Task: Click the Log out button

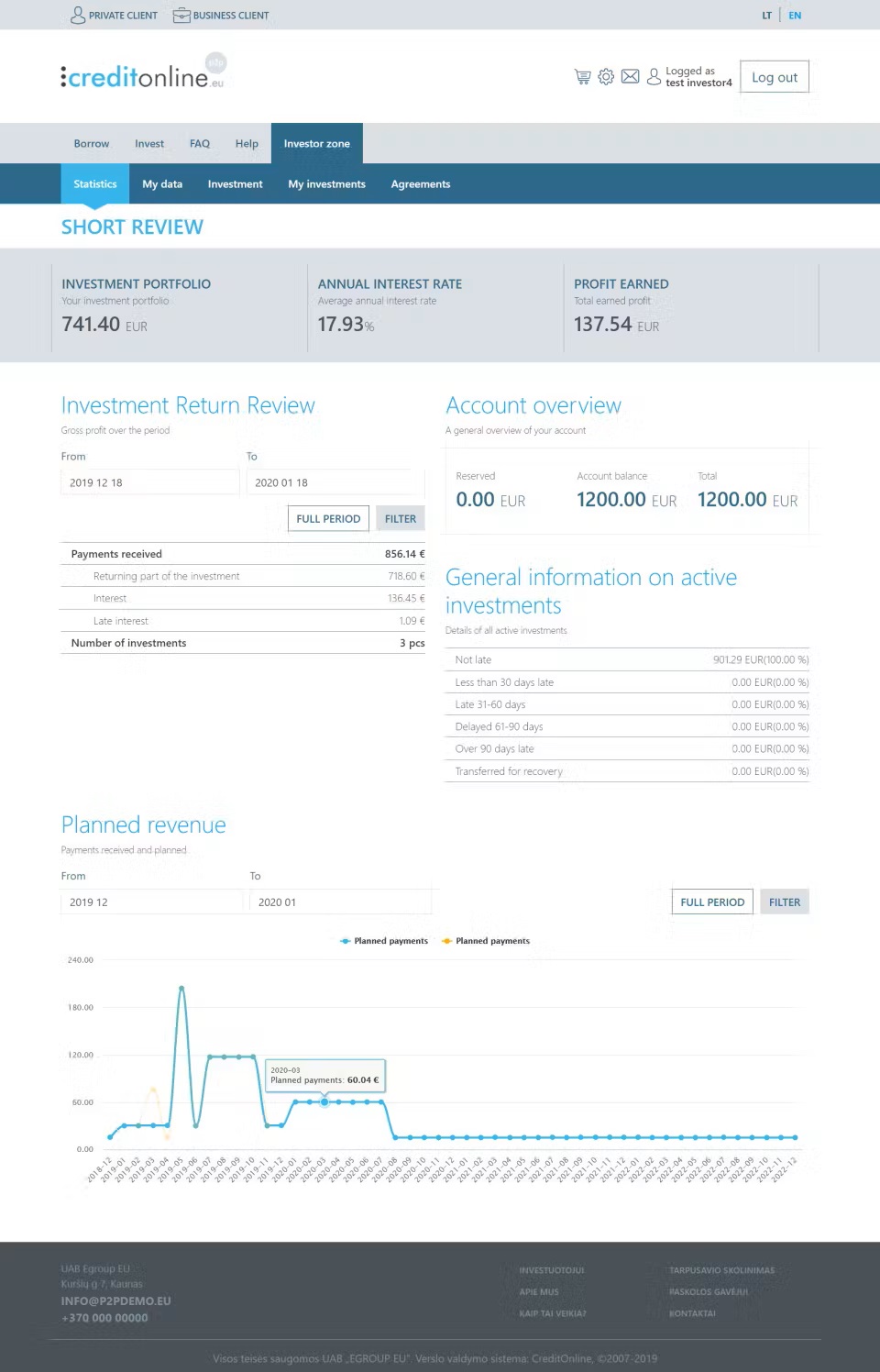Action: point(774,76)
